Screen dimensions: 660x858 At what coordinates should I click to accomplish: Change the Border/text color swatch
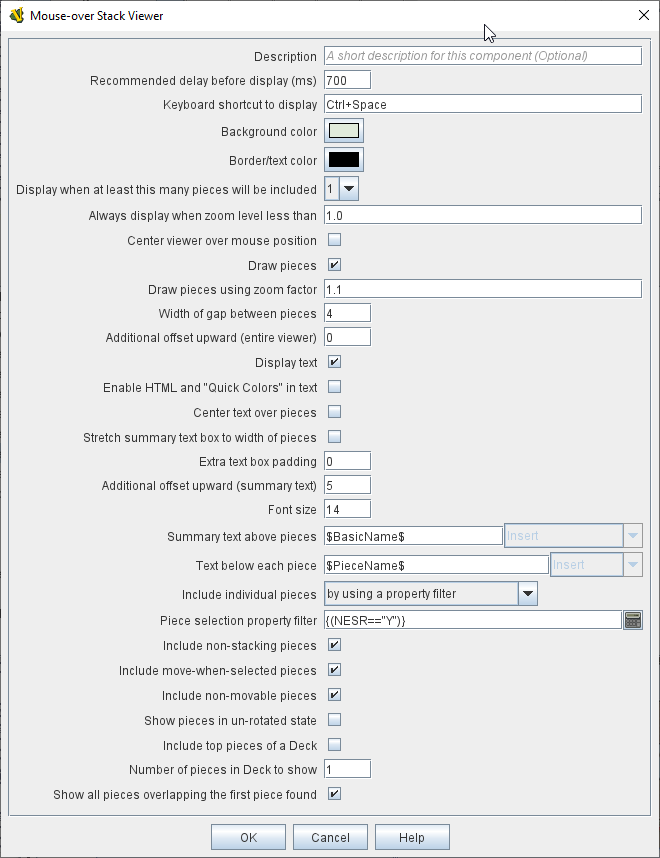coord(344,160)
